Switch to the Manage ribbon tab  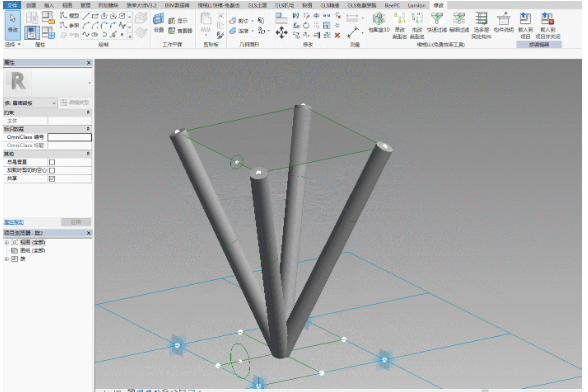[x=85, y=5]
